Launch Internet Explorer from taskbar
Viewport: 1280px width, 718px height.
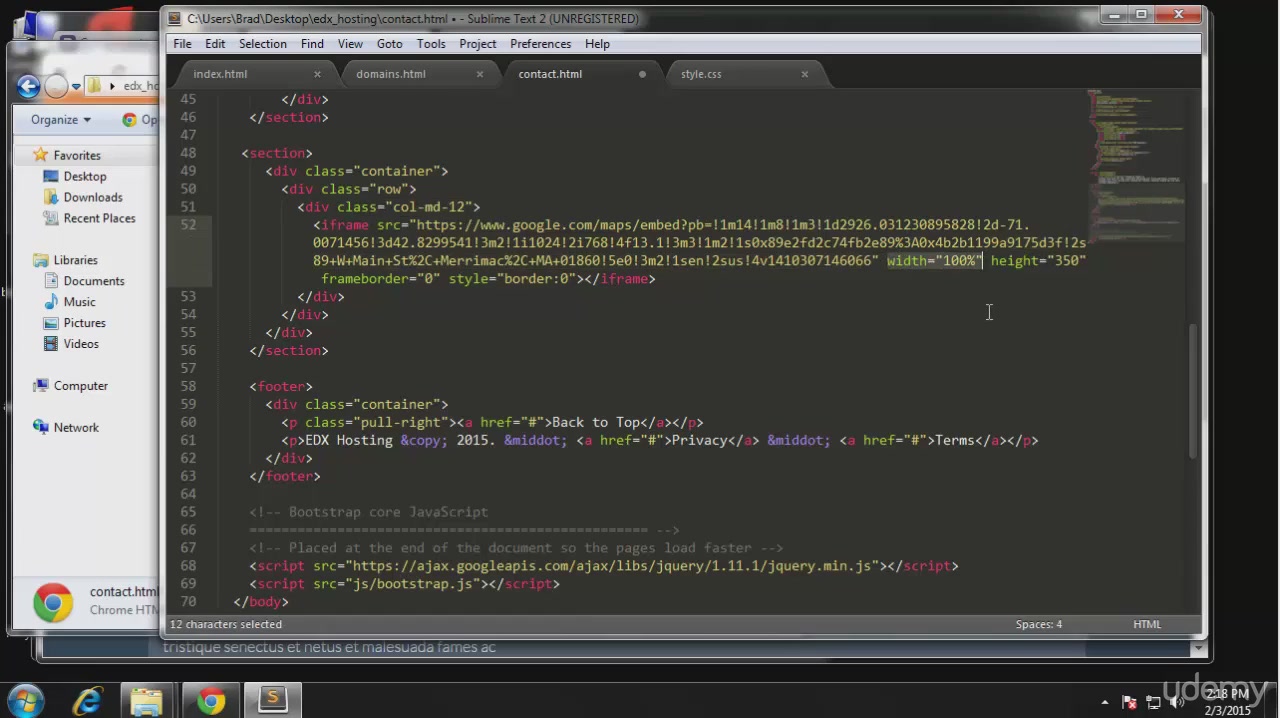tap(88, 701)
